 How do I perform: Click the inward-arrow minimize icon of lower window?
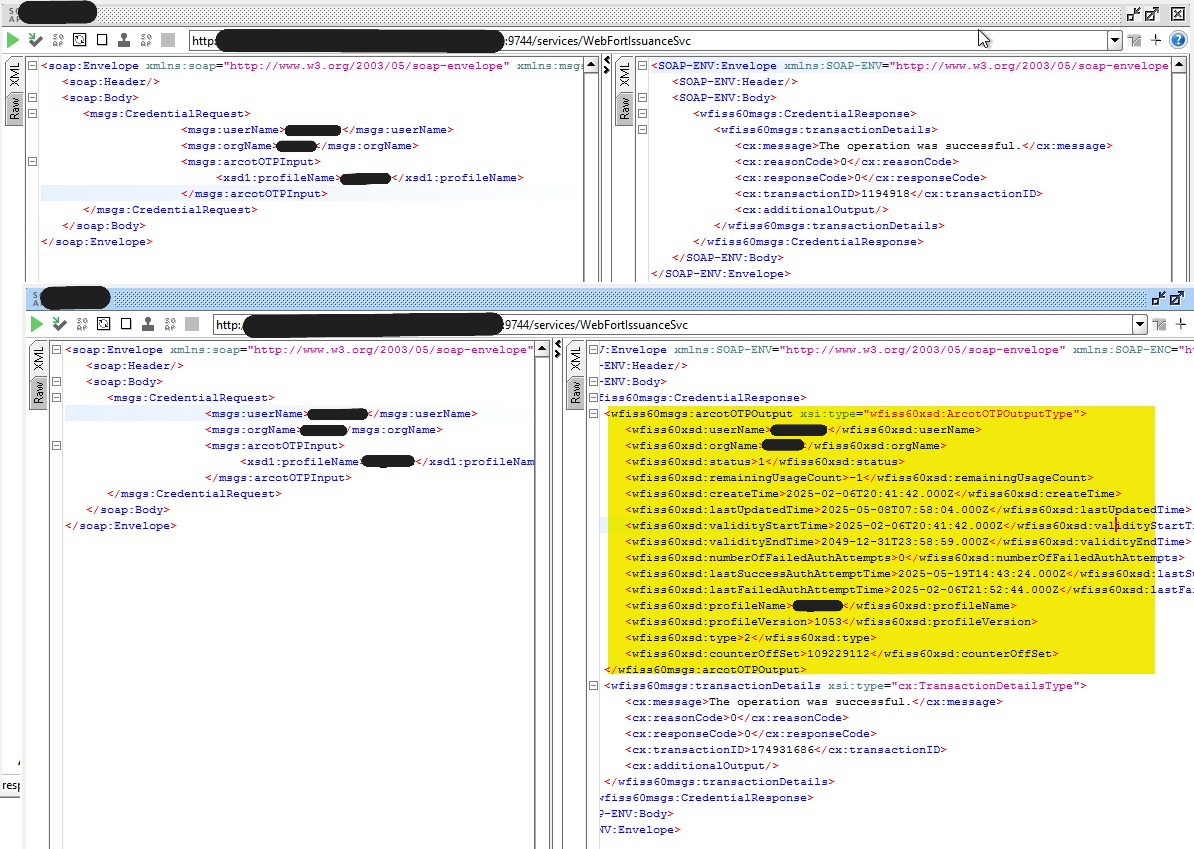(x=1159, y=298)
